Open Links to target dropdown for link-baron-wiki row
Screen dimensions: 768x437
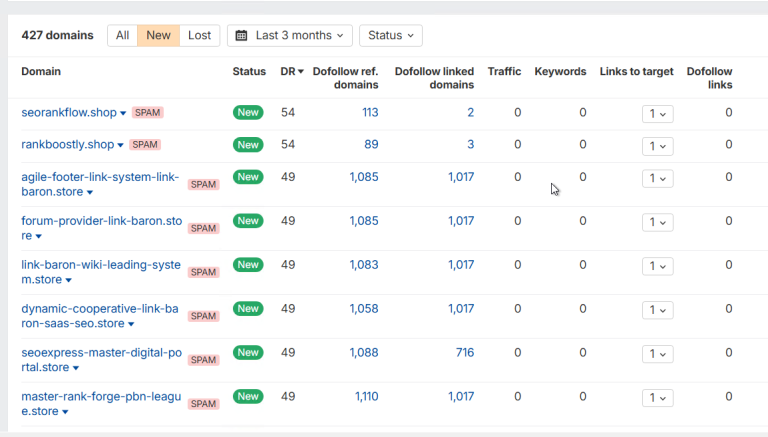coord(657,266)
